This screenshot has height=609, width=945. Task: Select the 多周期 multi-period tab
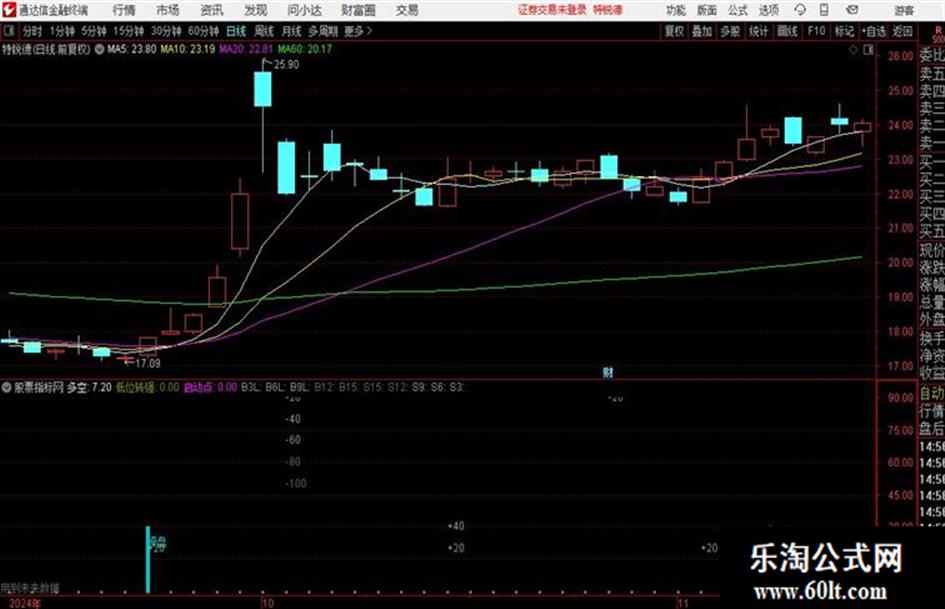(x=323, y=31)
